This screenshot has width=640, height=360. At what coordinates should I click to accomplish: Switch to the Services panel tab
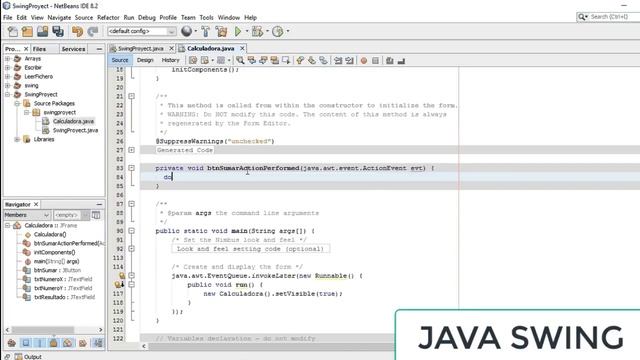coord(73,49)
